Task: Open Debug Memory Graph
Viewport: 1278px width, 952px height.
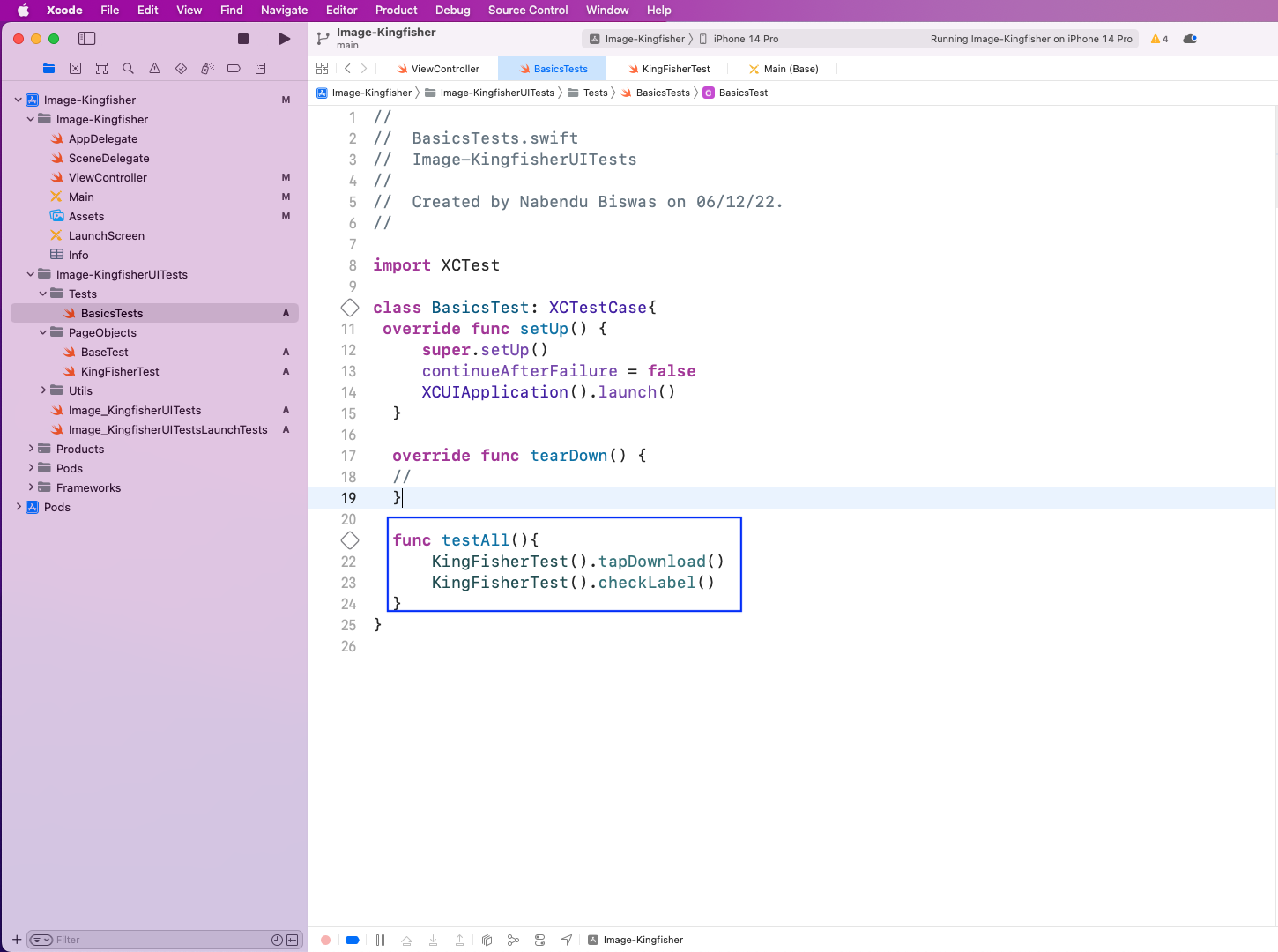Action: 513,940
